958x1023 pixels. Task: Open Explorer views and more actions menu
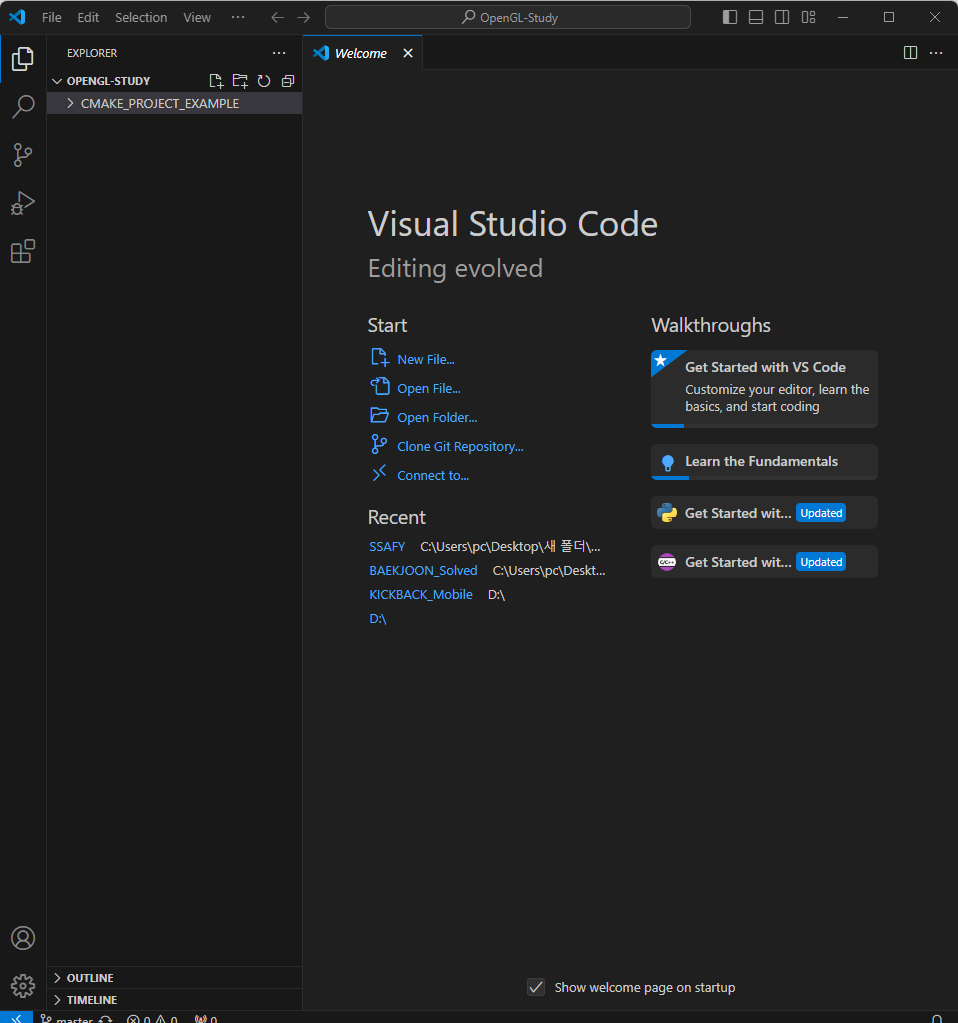[x=279, y=53]
